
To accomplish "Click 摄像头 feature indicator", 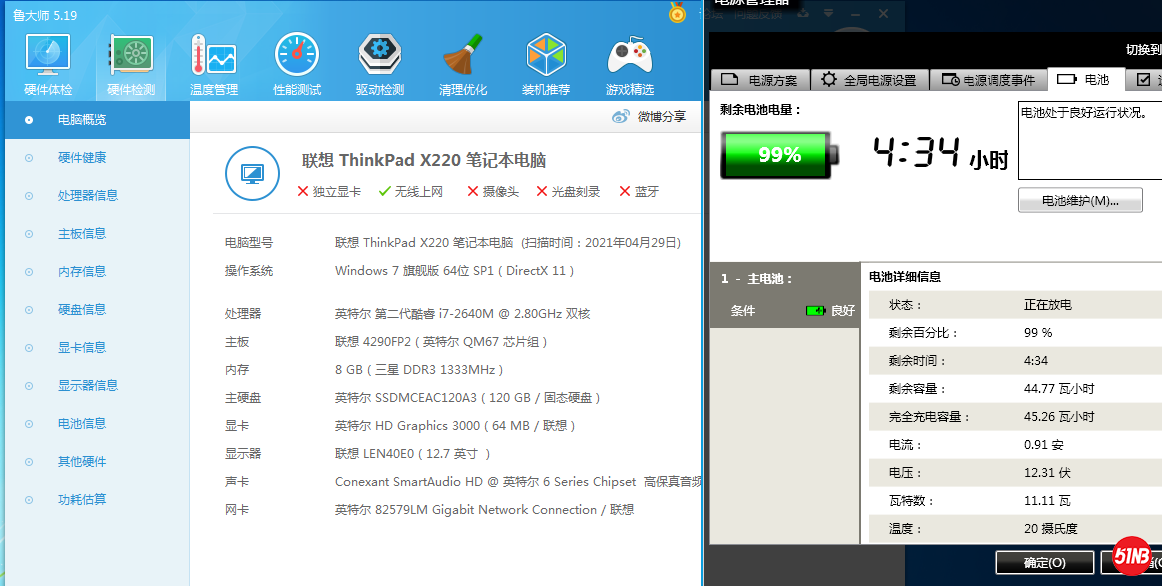I will [493, 192].
